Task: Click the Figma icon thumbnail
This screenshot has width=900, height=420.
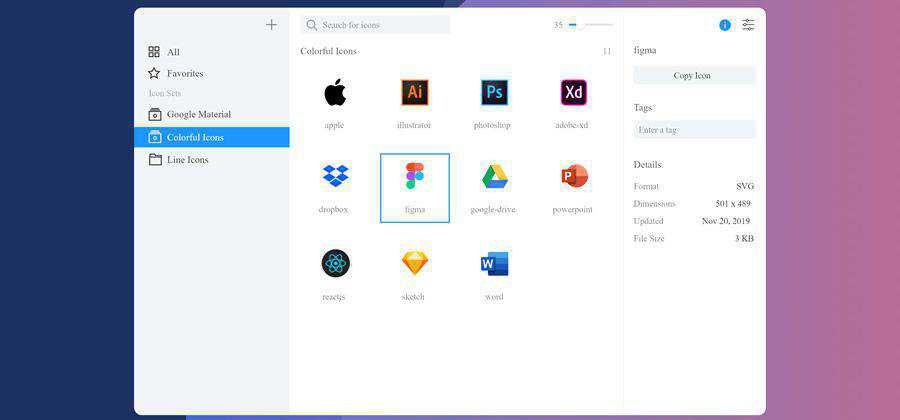Action: [414, 177]
